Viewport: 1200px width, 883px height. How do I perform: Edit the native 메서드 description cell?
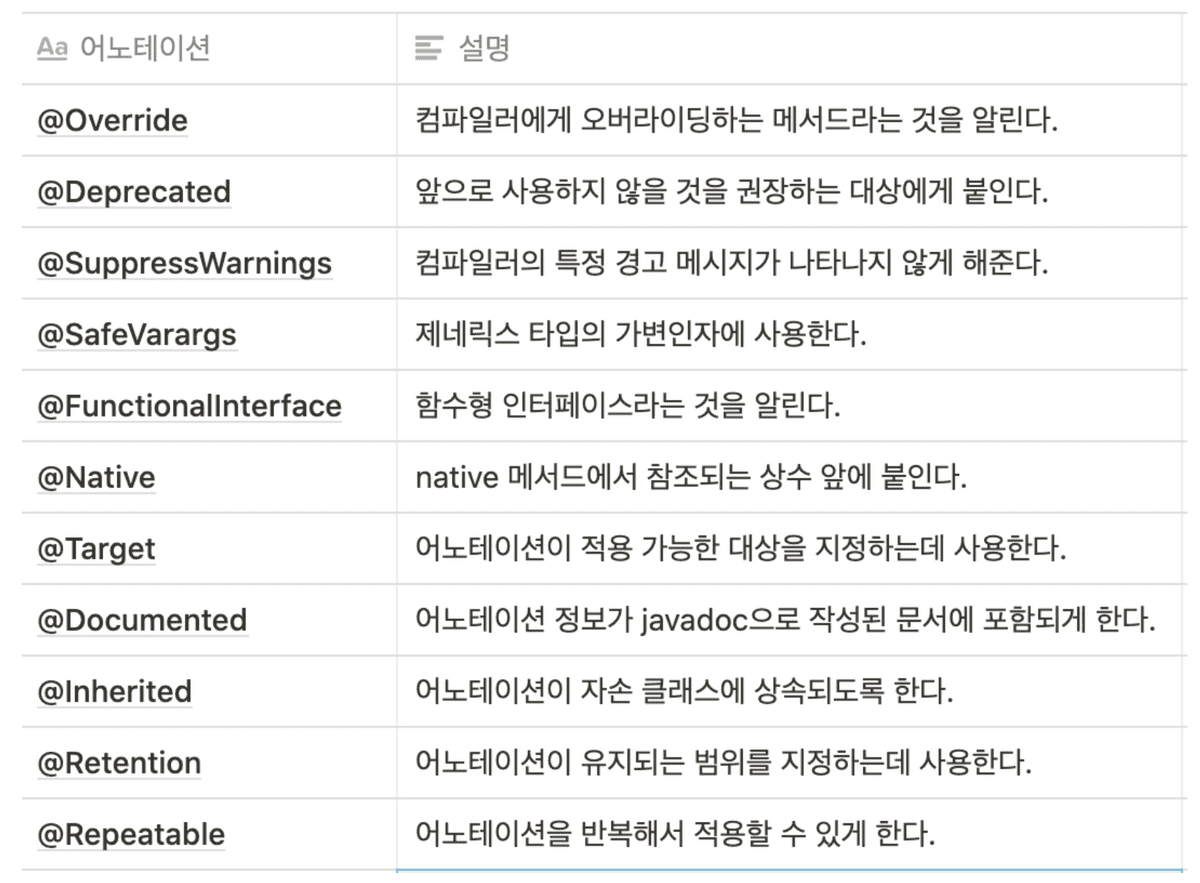[791, 477]
